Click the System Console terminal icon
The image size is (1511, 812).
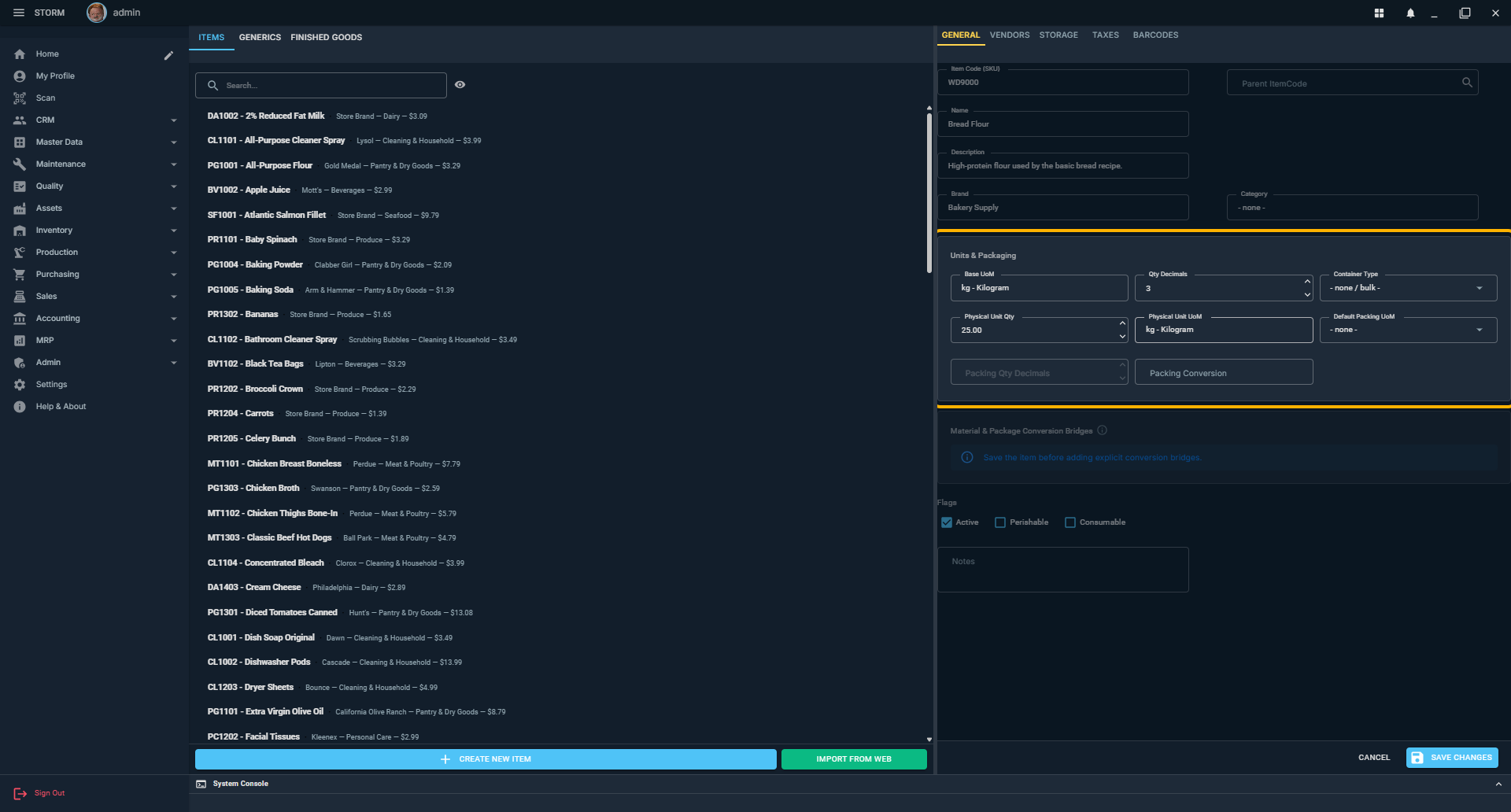pos(201,784)
